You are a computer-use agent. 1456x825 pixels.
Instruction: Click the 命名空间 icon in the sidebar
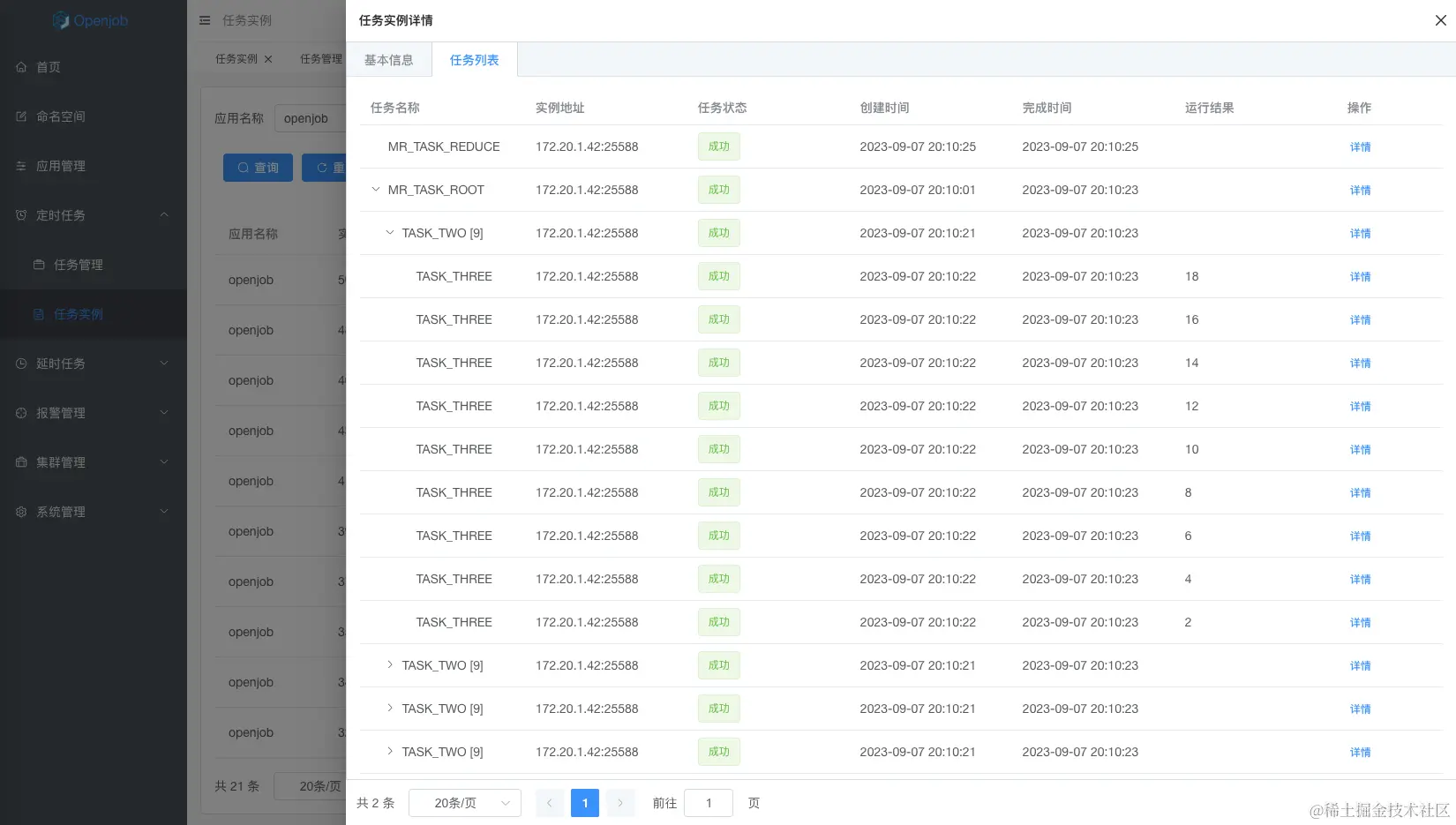pos(21,116)
